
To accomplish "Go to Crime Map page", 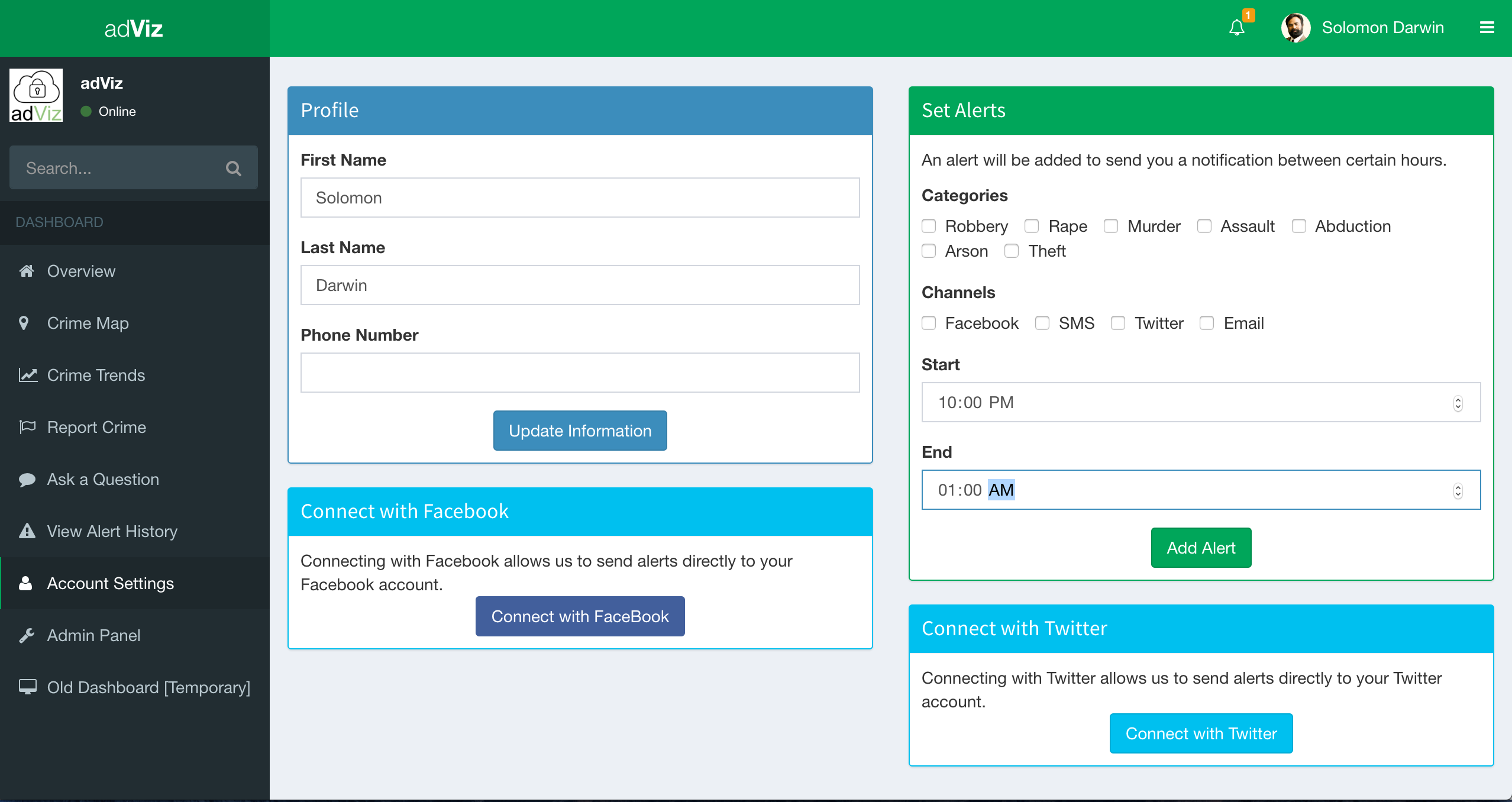I will tap(135, 323).
